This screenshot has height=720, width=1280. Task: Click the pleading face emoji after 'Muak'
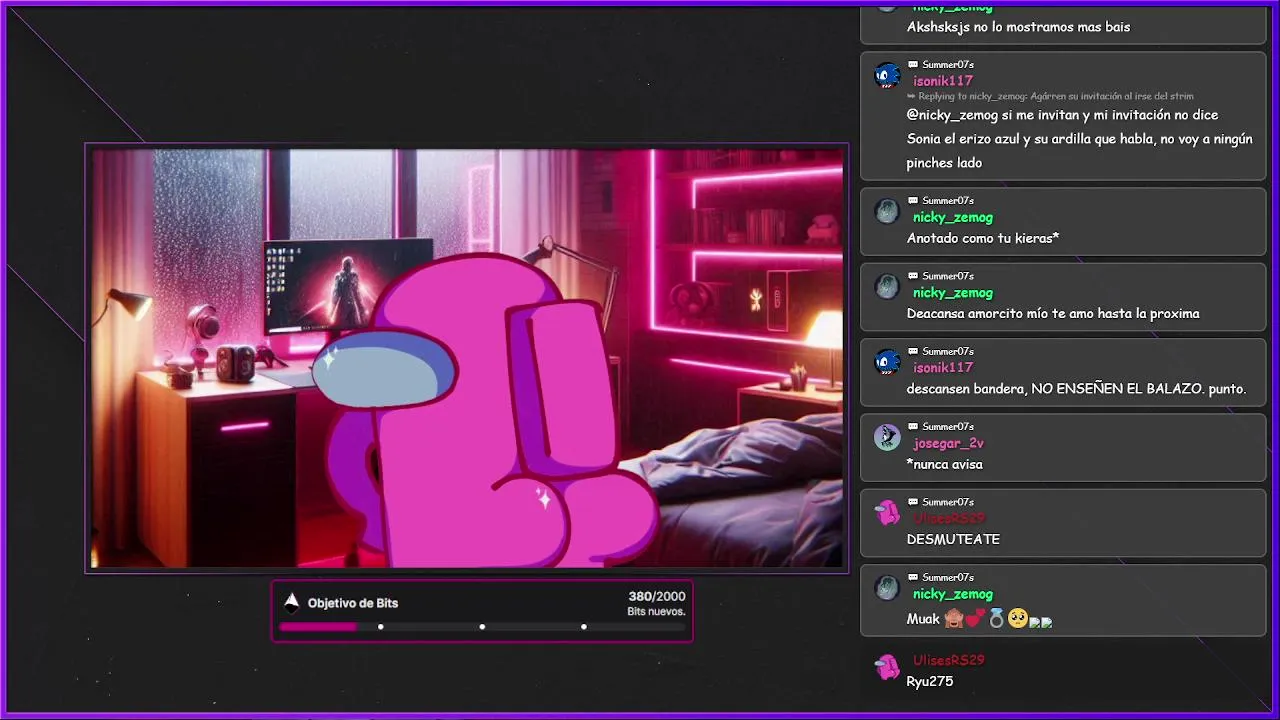point(1017,619)
